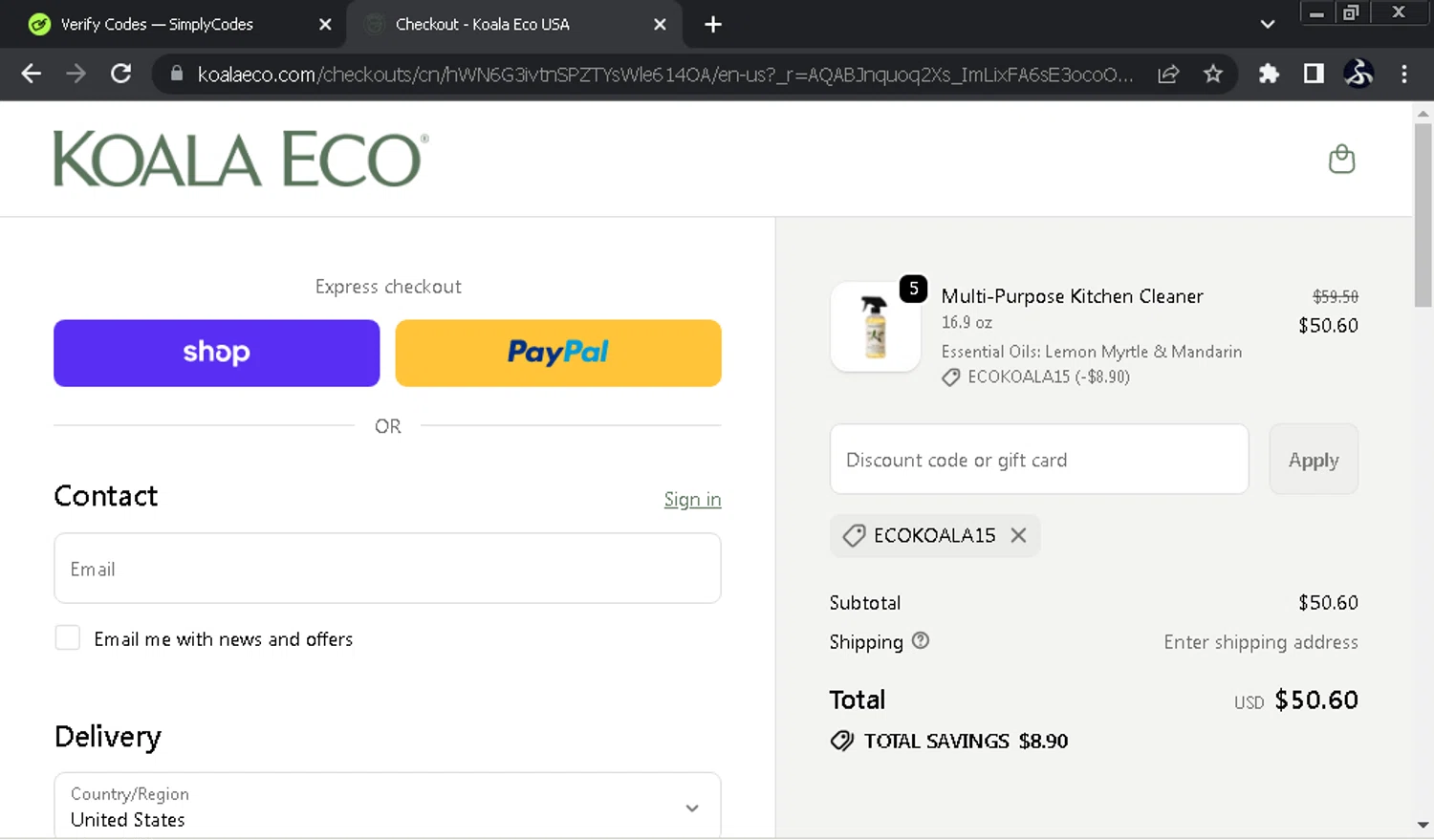Share this page via share icon
Image resolution: width=1434 pixels, height=840 pixels.
[x=1168, y=74]
